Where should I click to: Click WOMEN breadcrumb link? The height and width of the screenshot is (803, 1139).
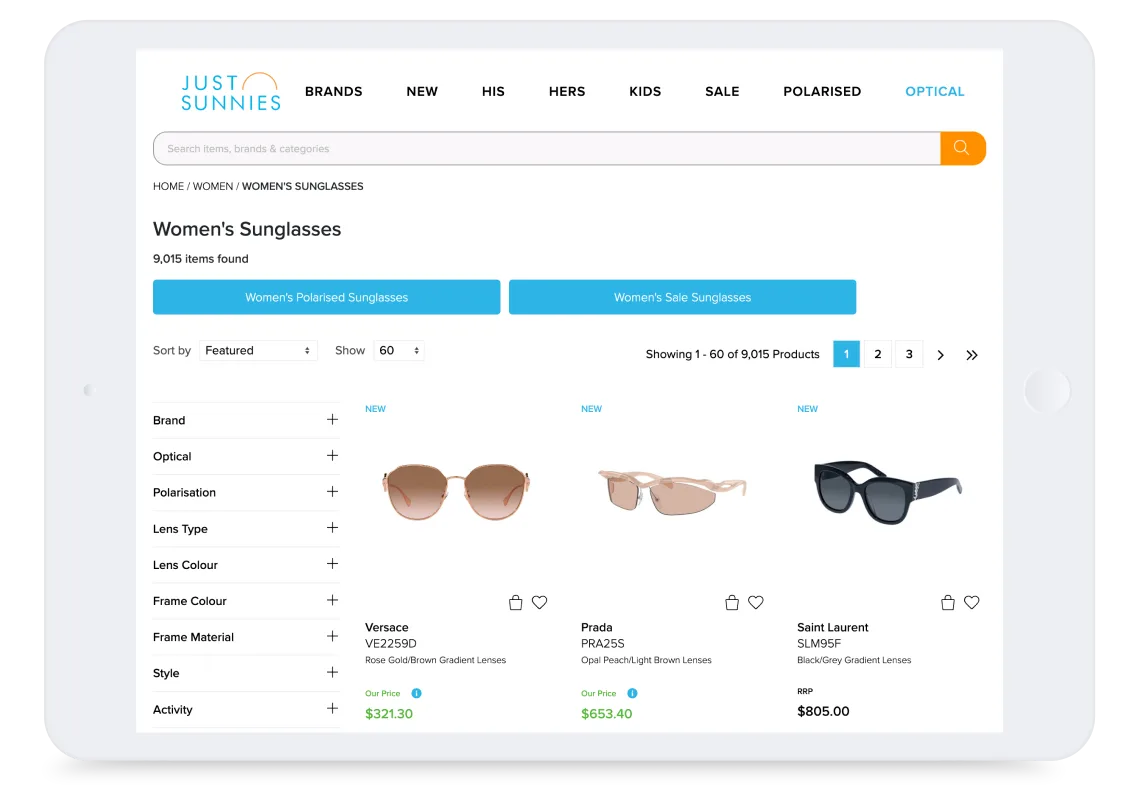[213, 186]
